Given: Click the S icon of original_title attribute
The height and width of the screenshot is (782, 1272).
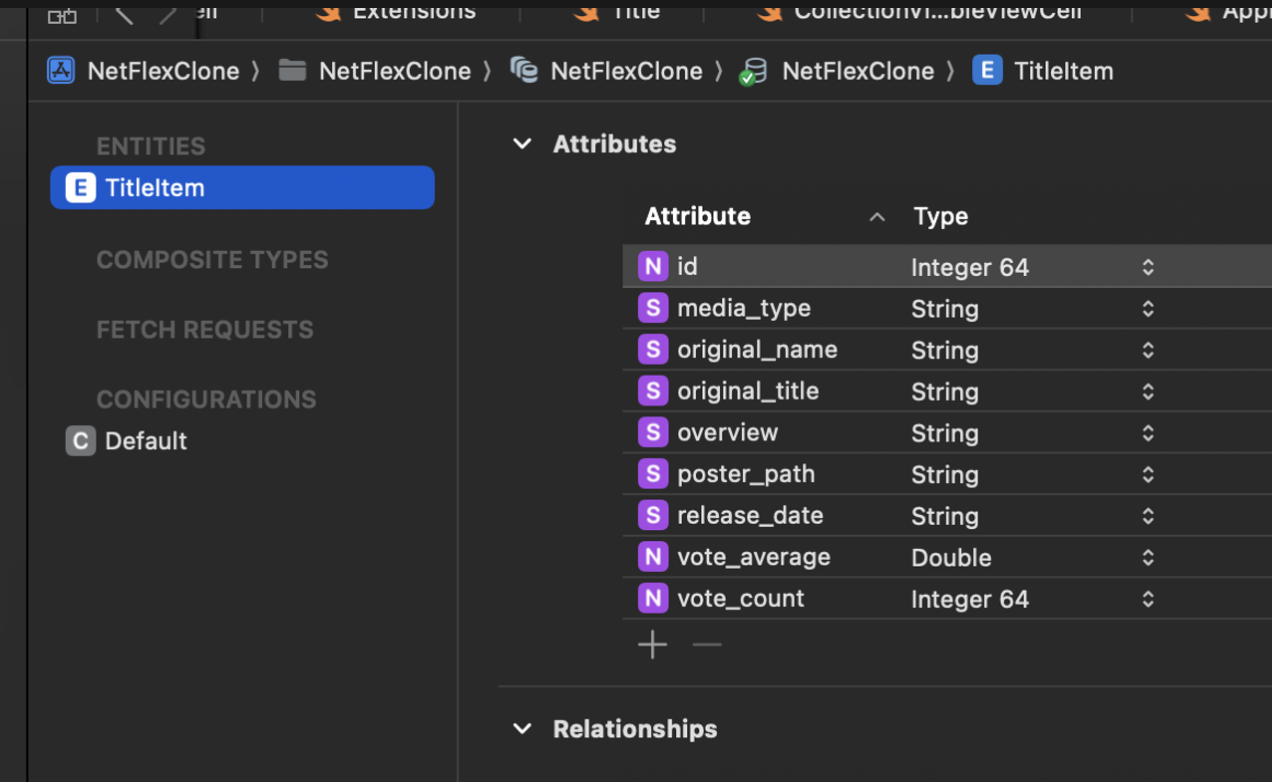Looking at the screenshot, I should [x=653, y=391].
